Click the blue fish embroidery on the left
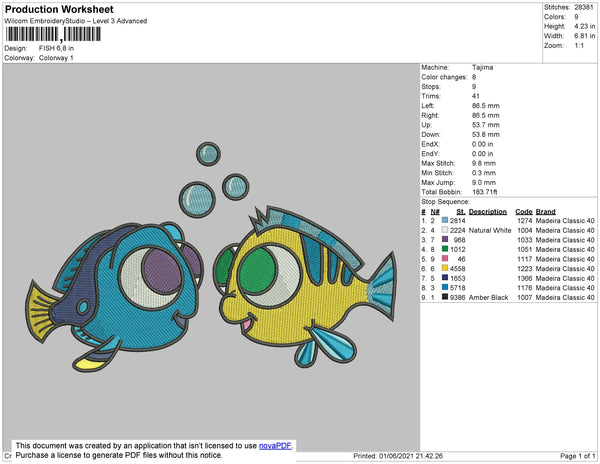600x464 pixels. coord(115,296)
